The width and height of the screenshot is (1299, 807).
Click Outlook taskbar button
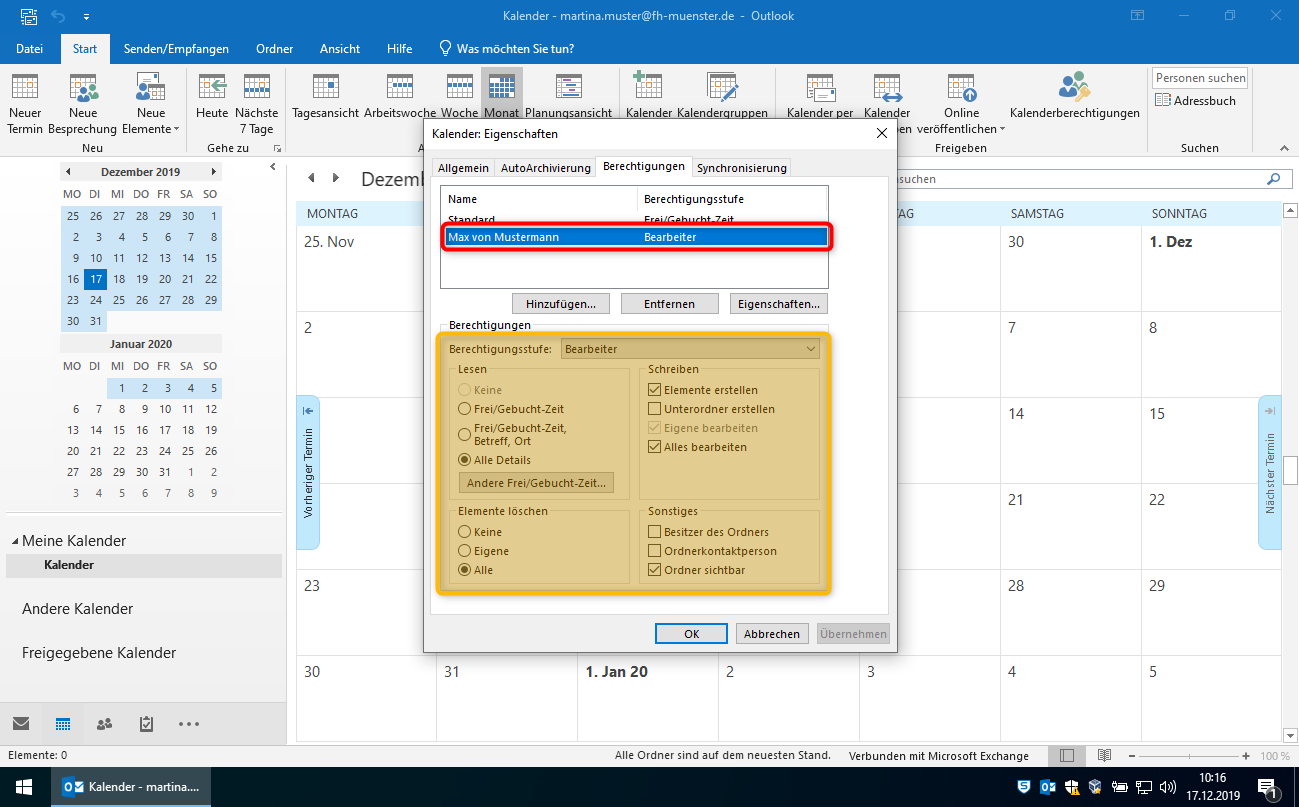coord(131,787)
